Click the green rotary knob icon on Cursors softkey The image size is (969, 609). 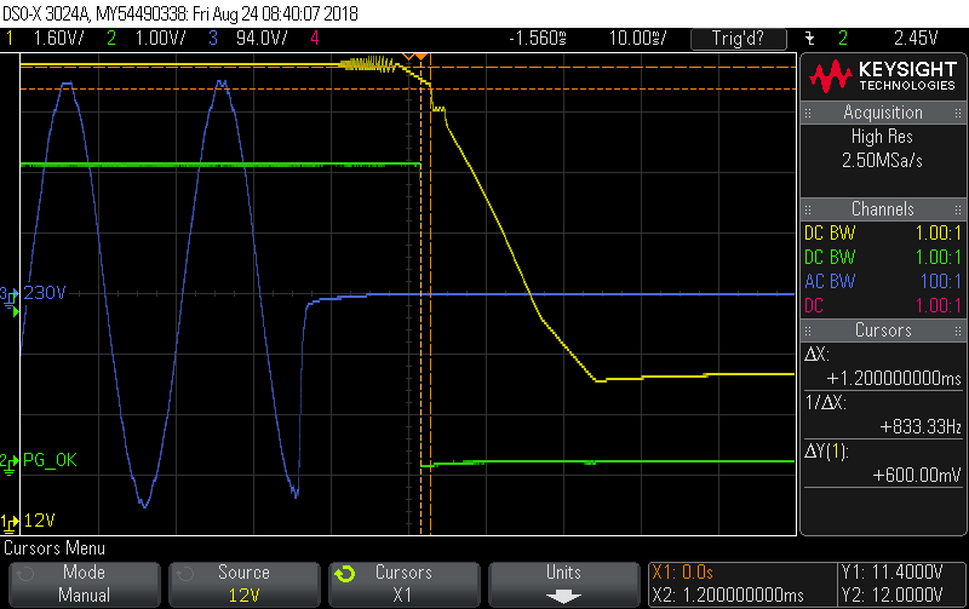coord(345,574)
